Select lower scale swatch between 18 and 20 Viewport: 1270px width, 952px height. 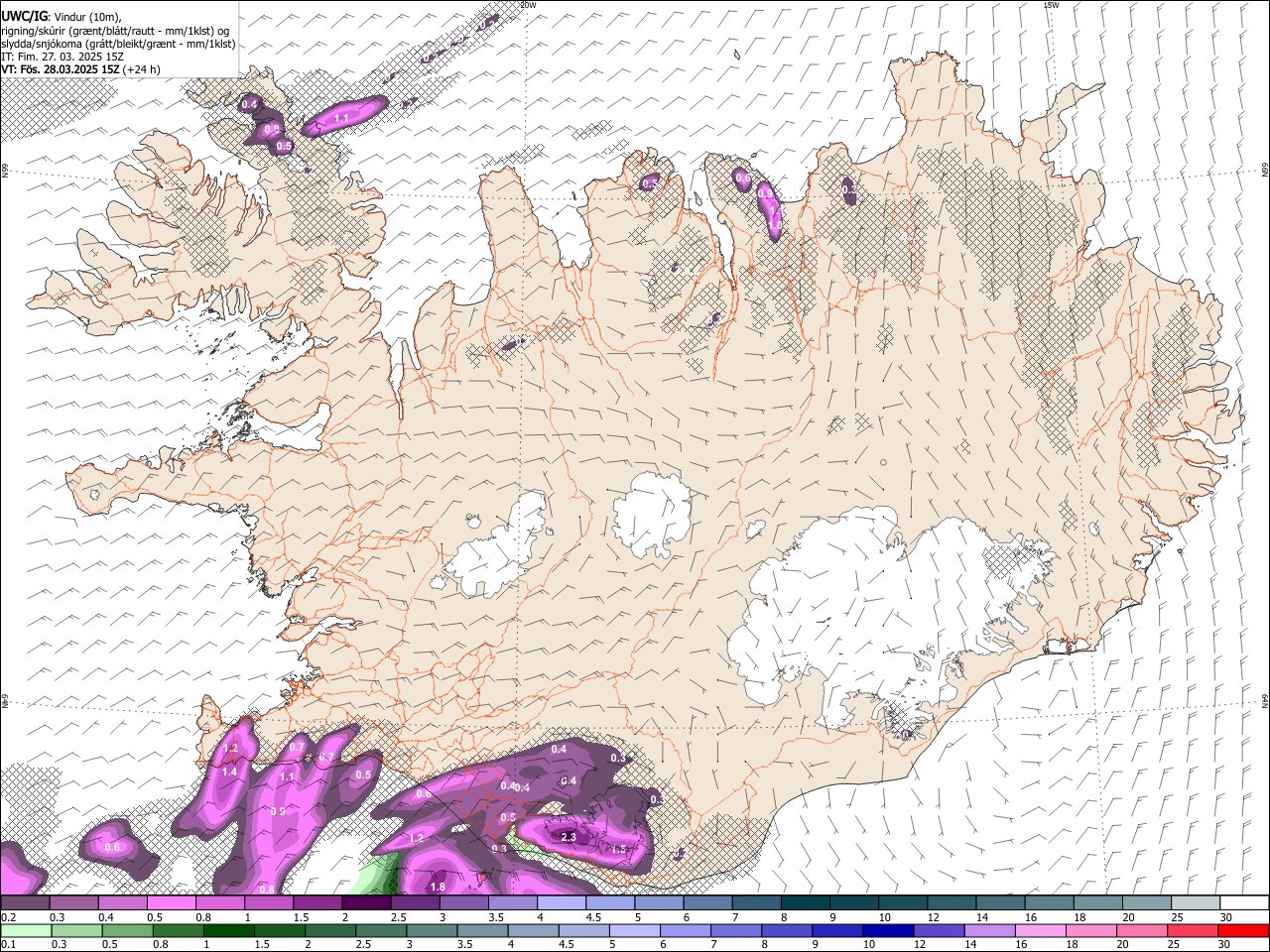point(1090,930)
